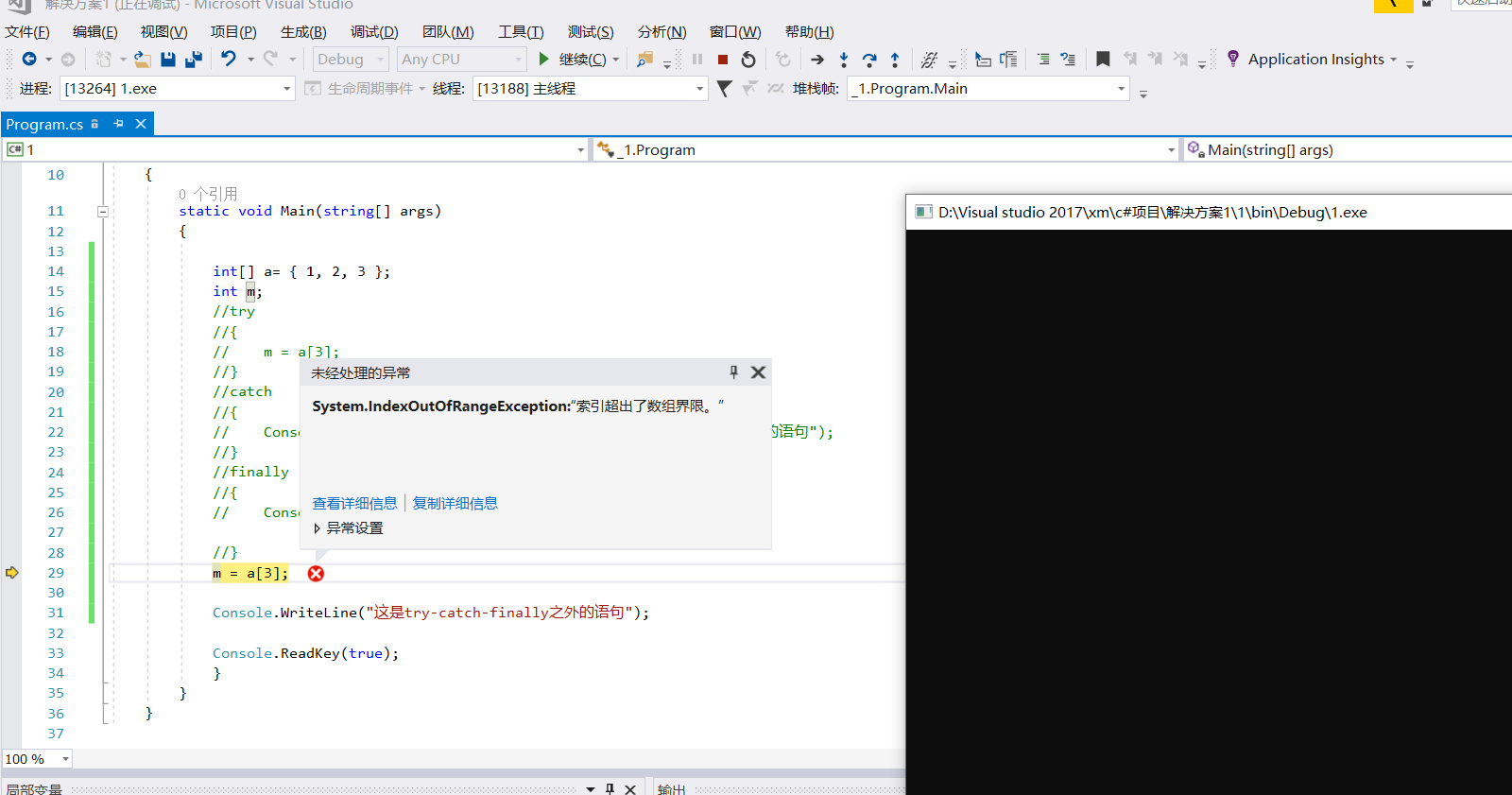
Task: Close the 局部变量 panel
Action: click(630, 788)
